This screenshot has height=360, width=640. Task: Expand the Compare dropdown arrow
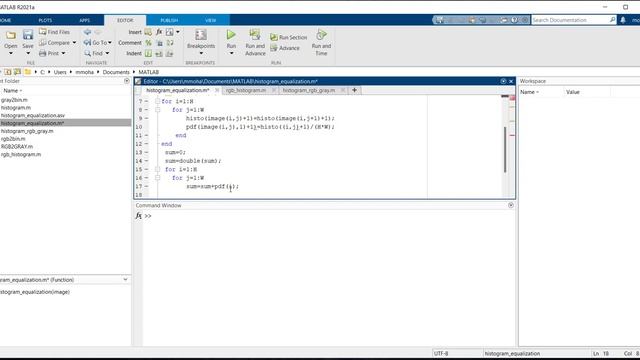[74, 42]
